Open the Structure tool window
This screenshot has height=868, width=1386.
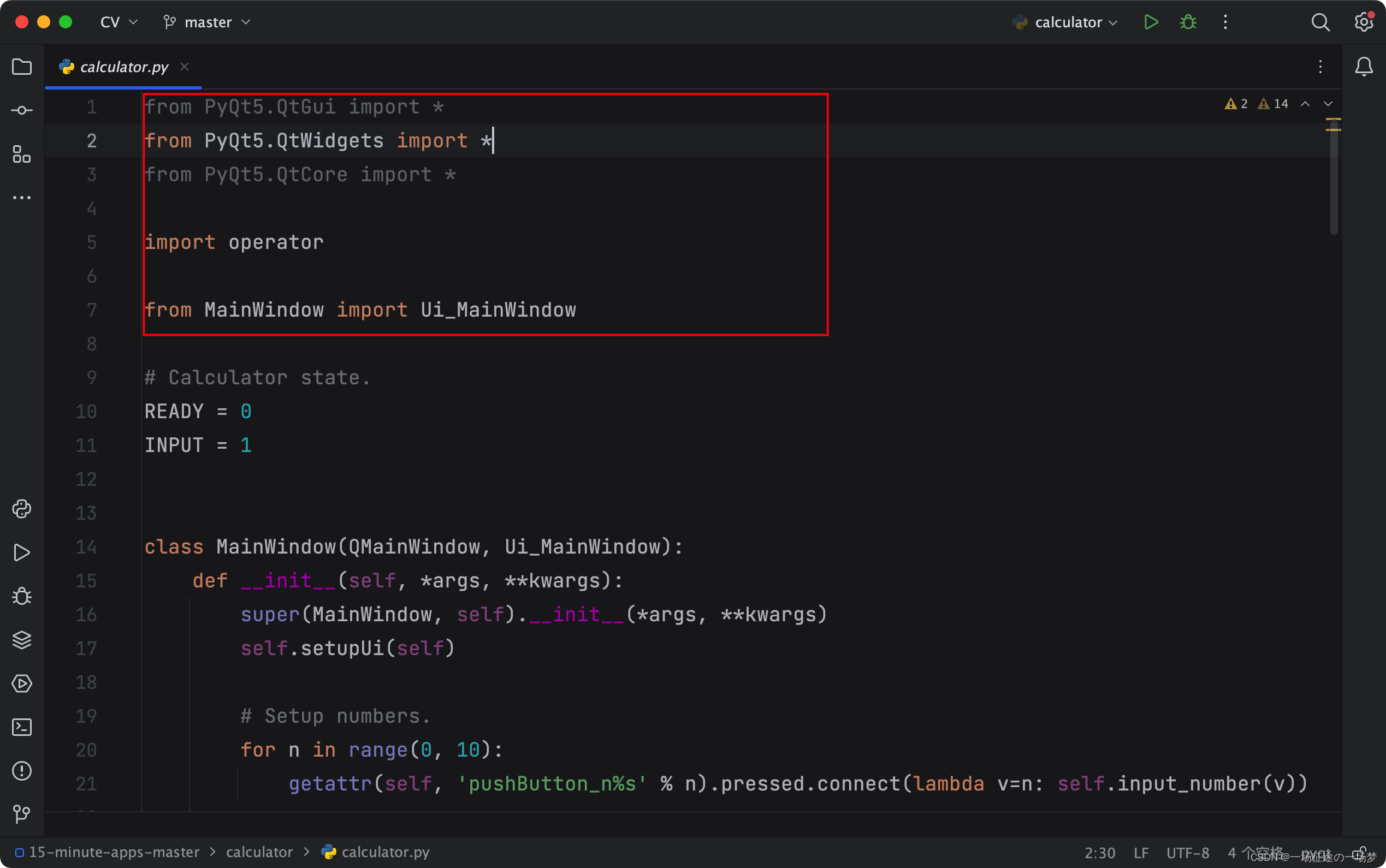coord(22,154)
